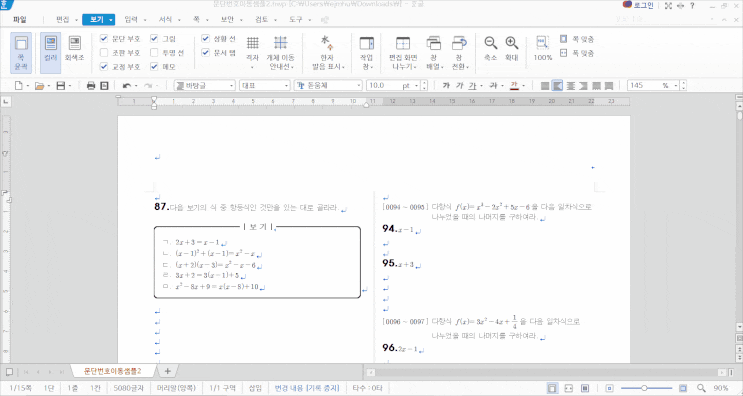The image size is (743, 396).
Task: Uncheck 상황 선 checkbox
Action: click(x=205, y=39)
